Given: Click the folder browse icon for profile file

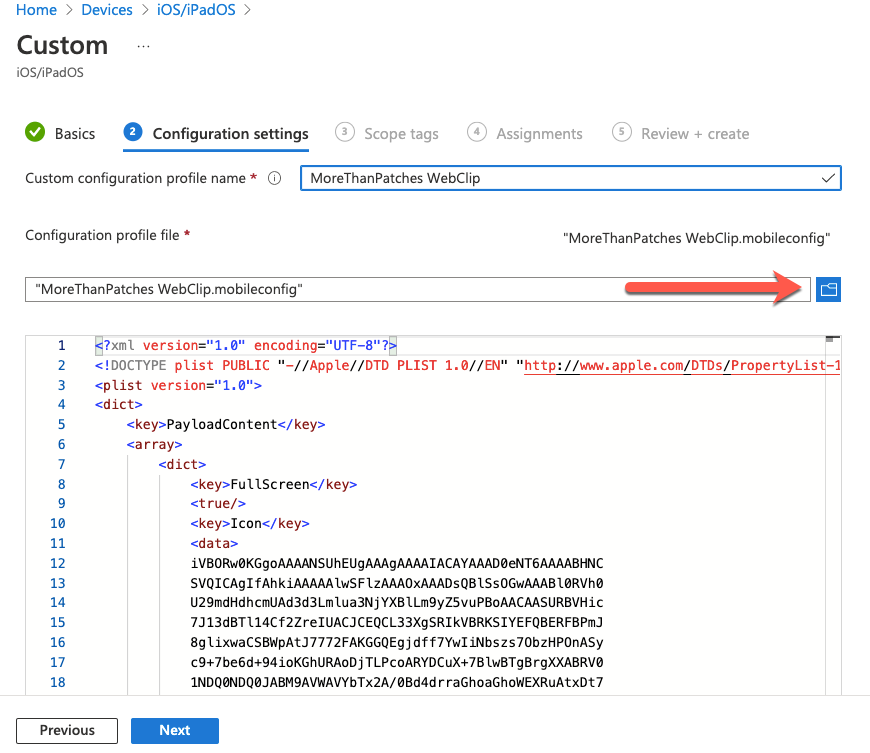Looking at the screenshot, I should click(x=828, y=290).
